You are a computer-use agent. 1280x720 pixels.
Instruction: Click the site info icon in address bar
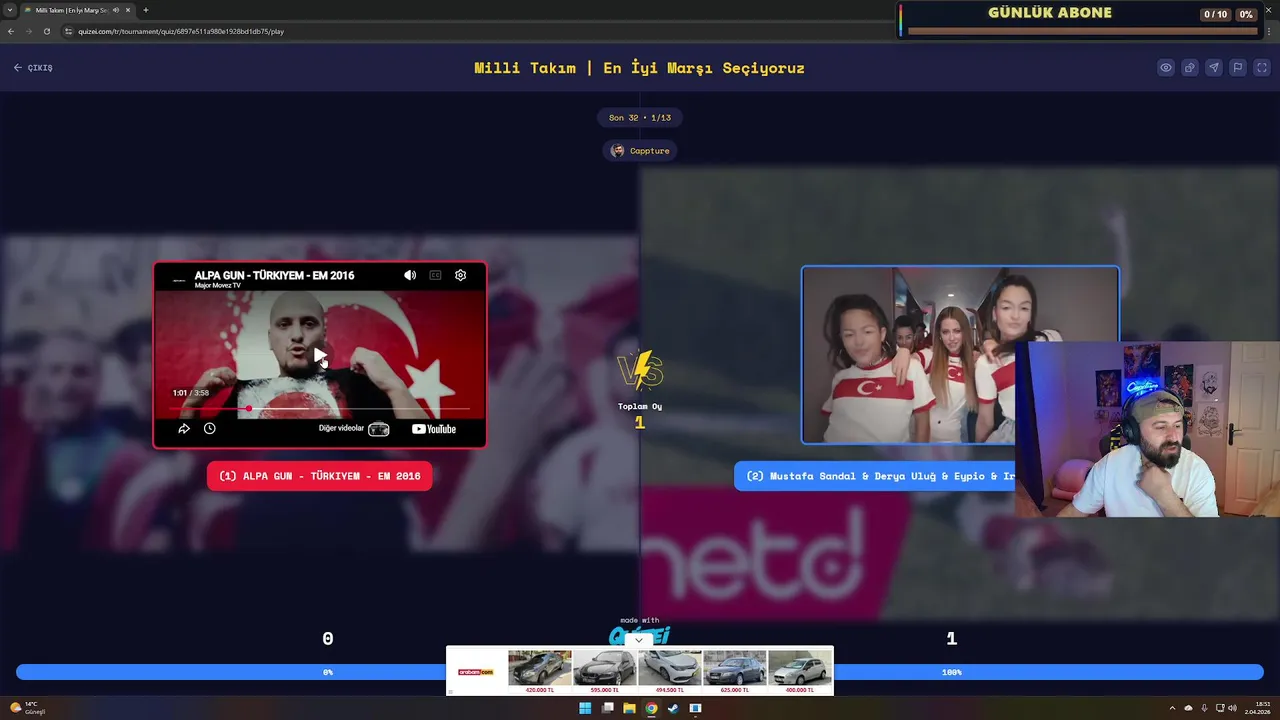pos(69,31)
